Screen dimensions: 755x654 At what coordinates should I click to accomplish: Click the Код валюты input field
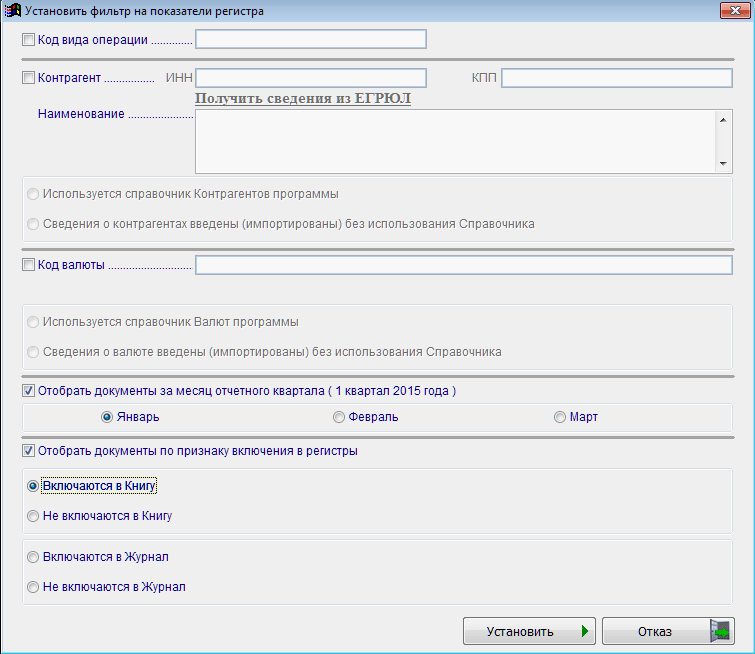[464, 265]
